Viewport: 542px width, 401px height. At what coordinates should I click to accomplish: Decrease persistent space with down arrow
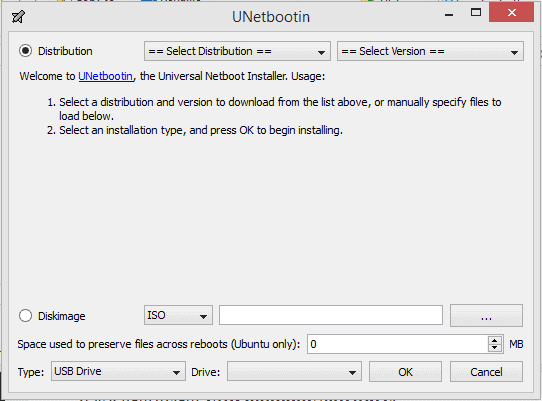click(x=495, y=348)
